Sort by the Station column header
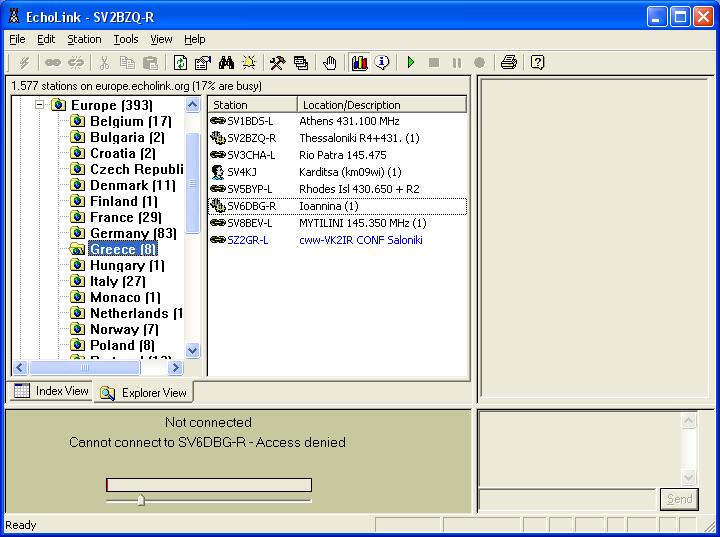Image resolution: width=720 pixels, height=537 pixels. point(253,105)
